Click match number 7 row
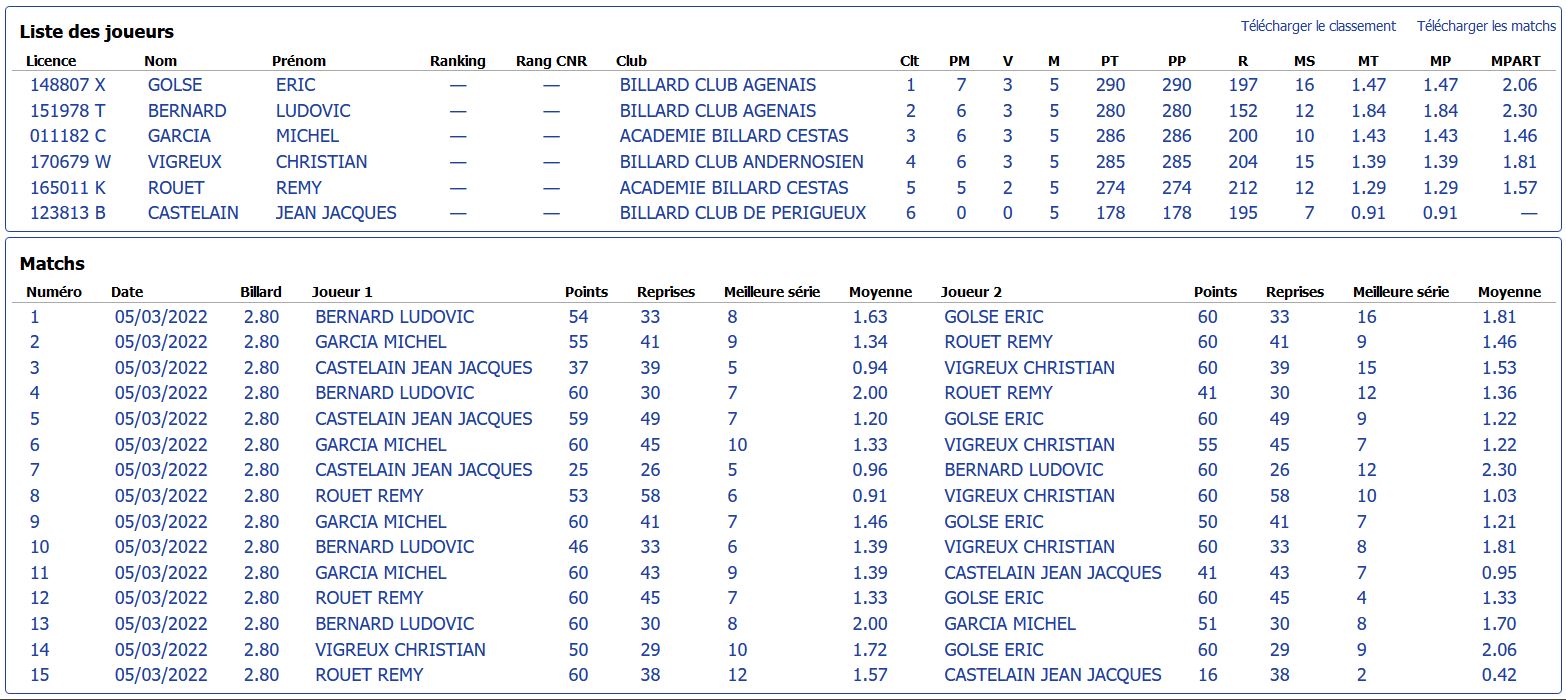 (783, 470)
